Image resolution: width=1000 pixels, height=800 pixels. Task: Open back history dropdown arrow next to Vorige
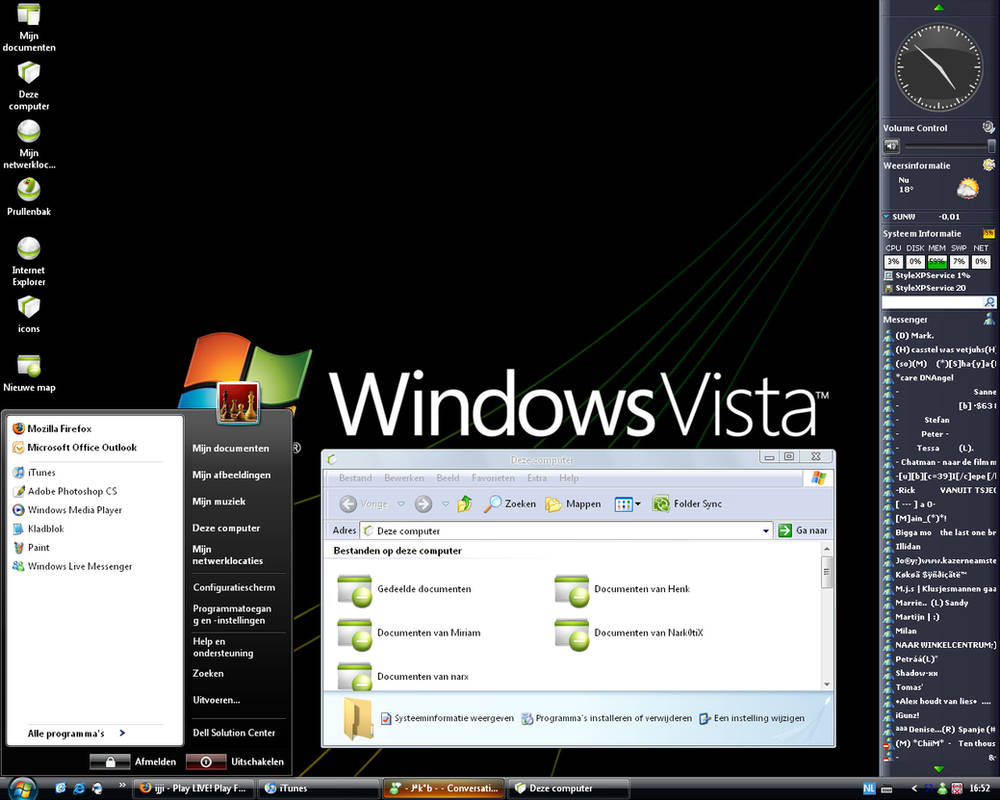point(401,504)
